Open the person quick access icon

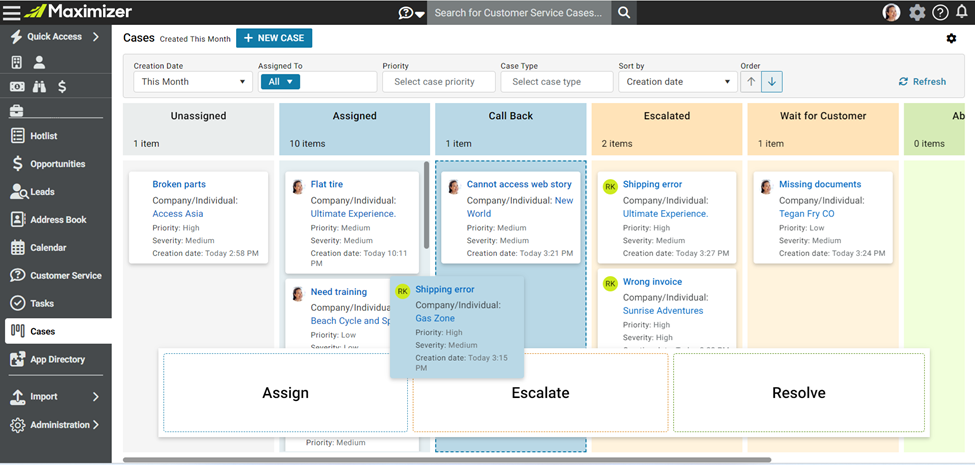click(39, 62)
